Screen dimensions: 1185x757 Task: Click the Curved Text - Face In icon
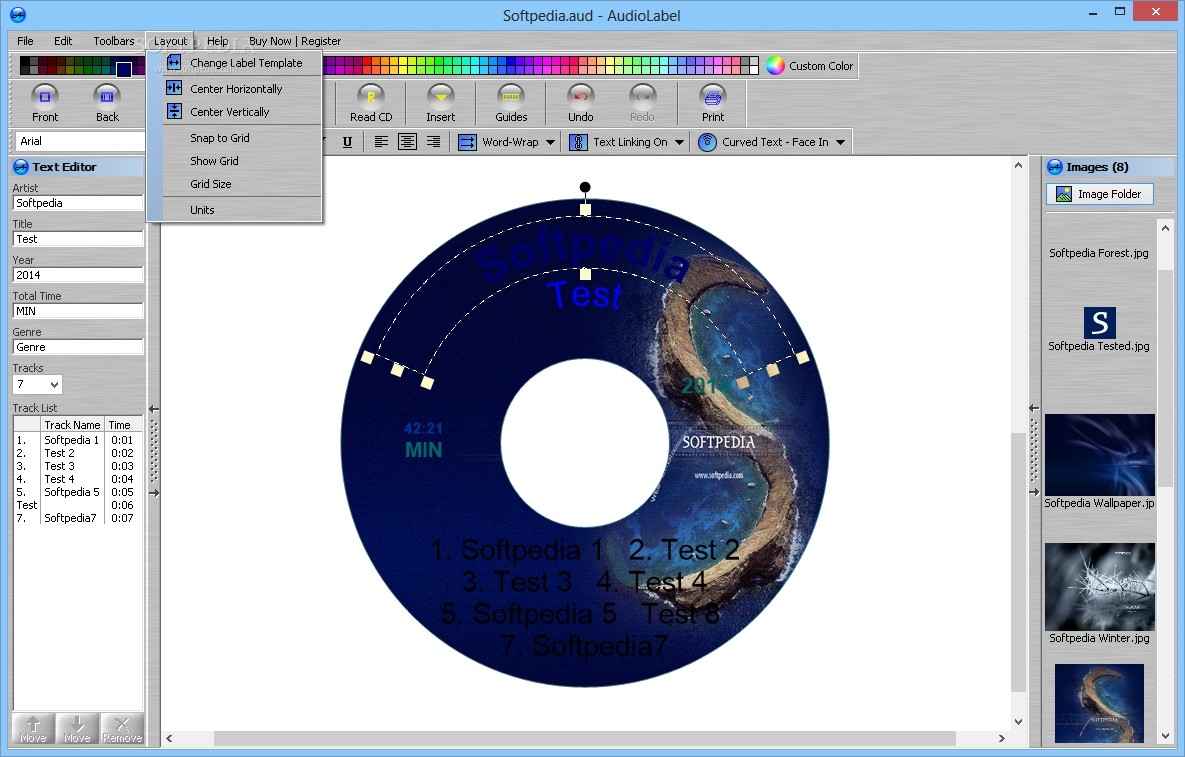coord(707,142)
